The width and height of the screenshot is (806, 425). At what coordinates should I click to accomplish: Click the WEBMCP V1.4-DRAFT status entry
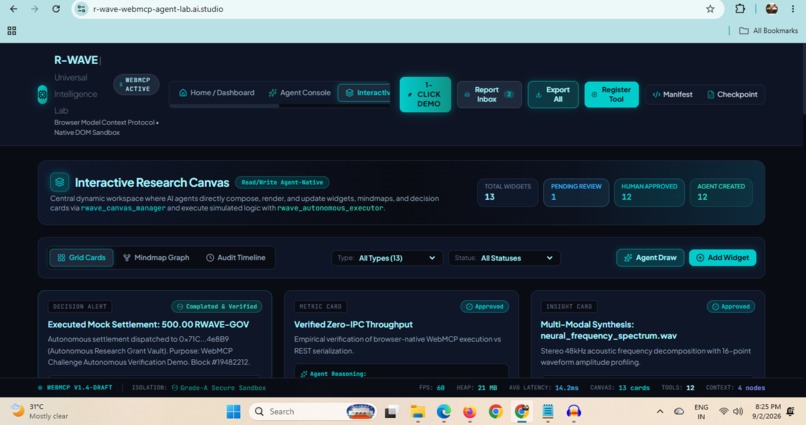75,388
